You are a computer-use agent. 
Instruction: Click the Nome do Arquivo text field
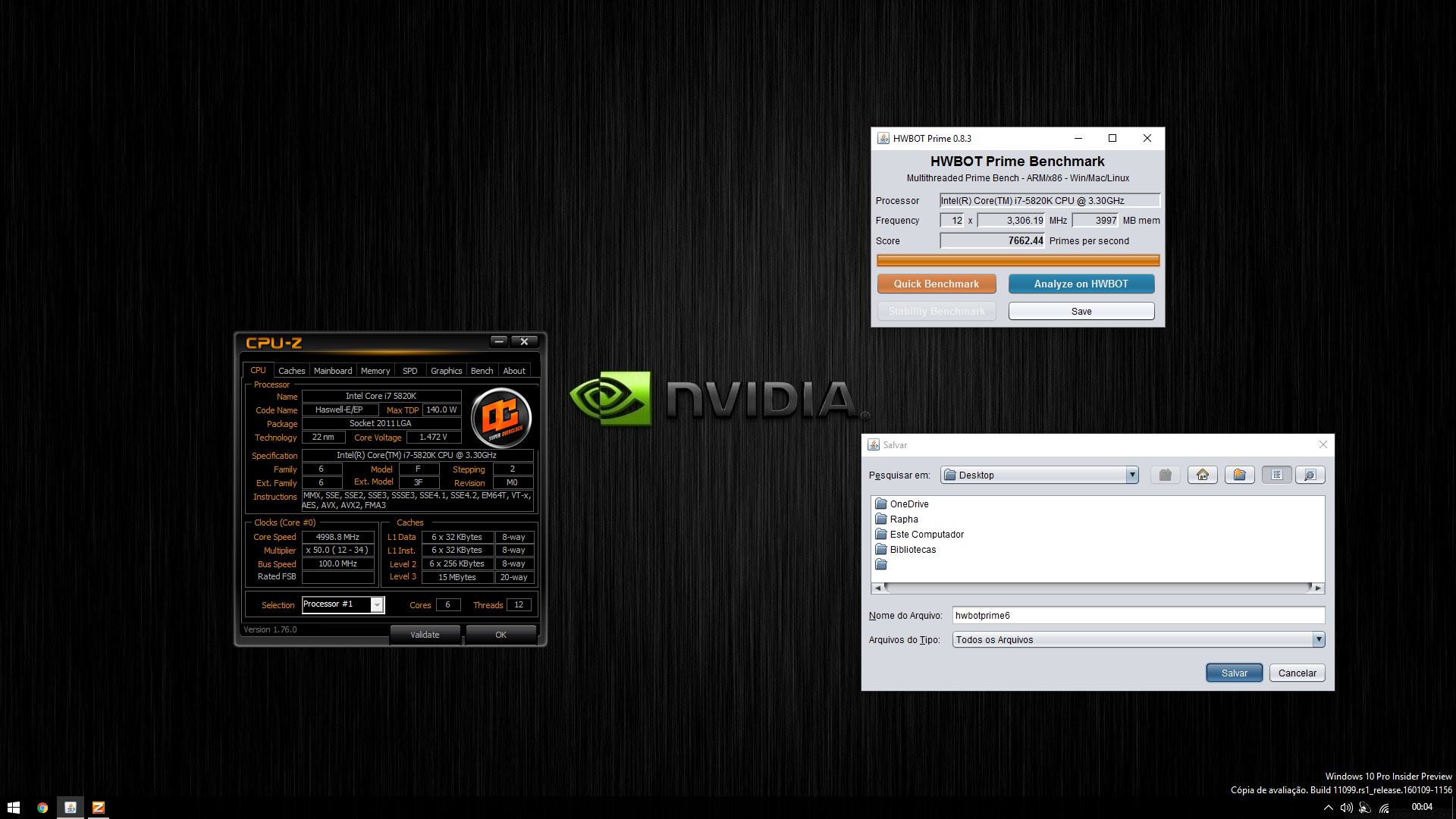(1138, 615)
